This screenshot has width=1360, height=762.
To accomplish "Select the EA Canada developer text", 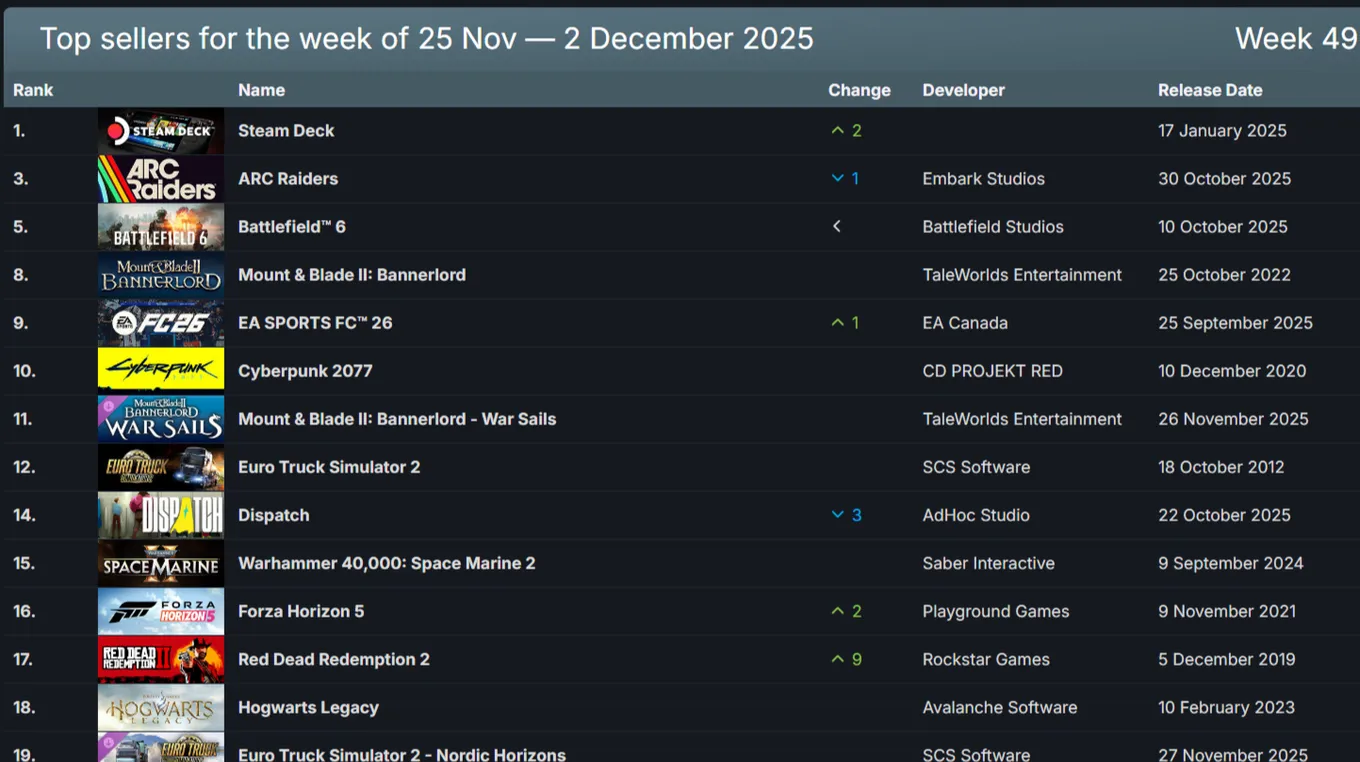I will coord(965,323).
